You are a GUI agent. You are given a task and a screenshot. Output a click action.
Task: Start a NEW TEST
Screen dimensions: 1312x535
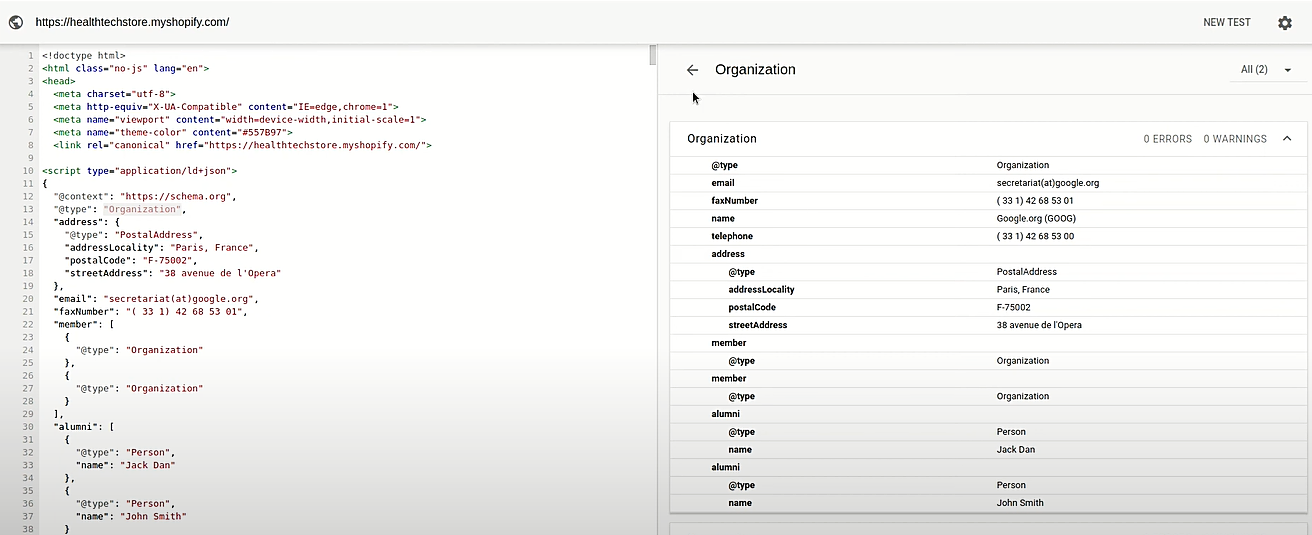pyautogui.click(x=1227, y=23)
